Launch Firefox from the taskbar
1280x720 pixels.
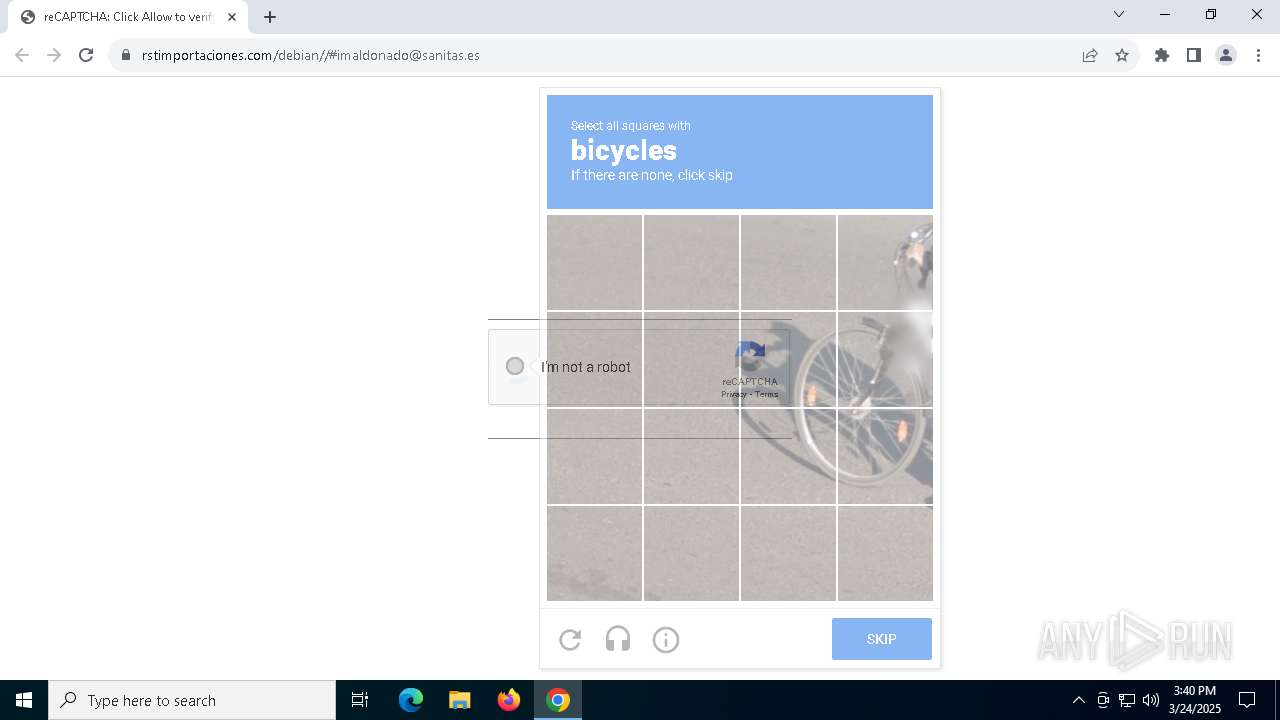click(509, 700)
